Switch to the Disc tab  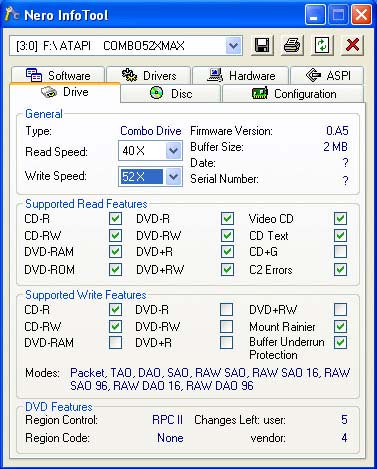[x=171, y=93]
